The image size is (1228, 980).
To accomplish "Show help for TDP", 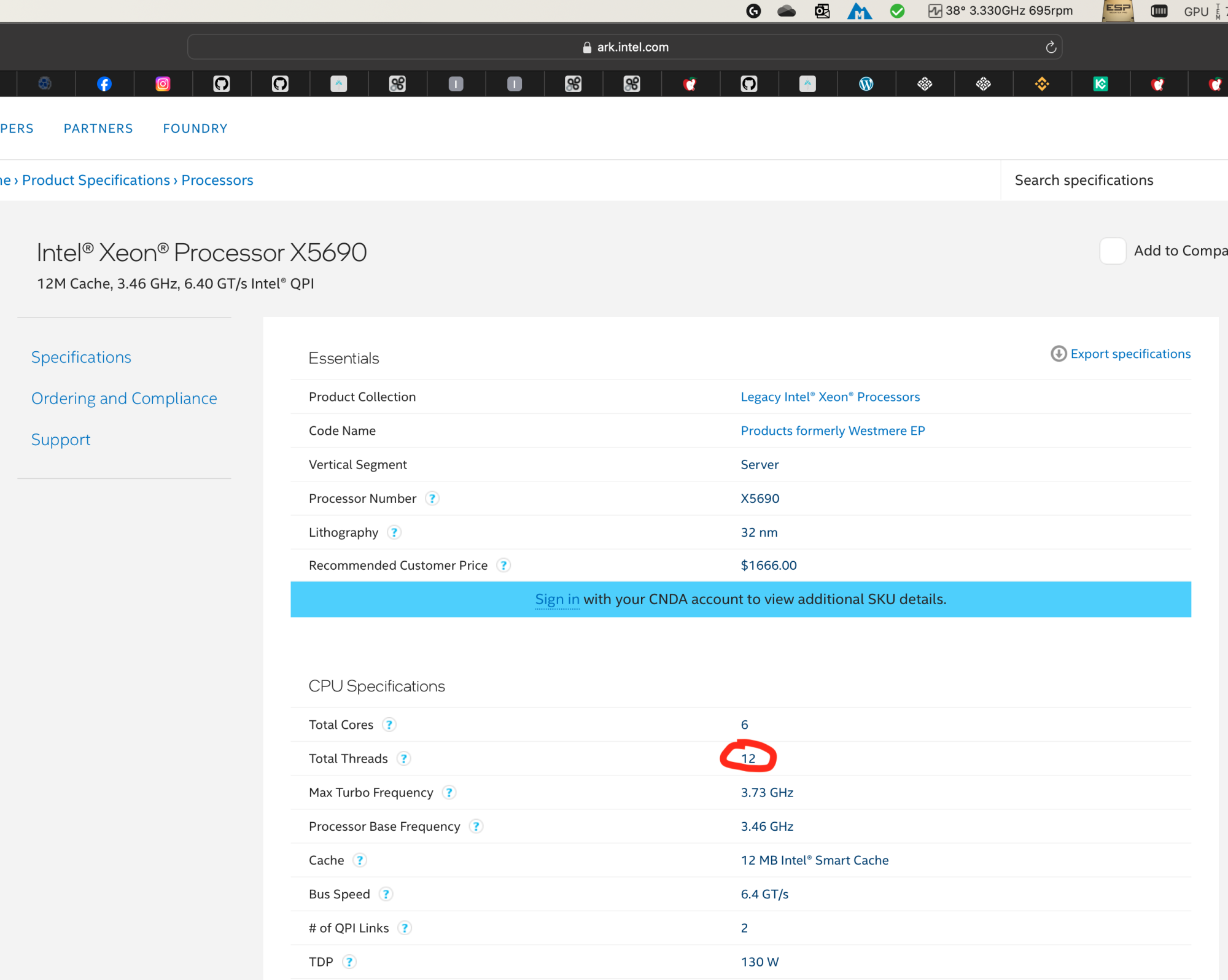I will [x=349, y=962].
